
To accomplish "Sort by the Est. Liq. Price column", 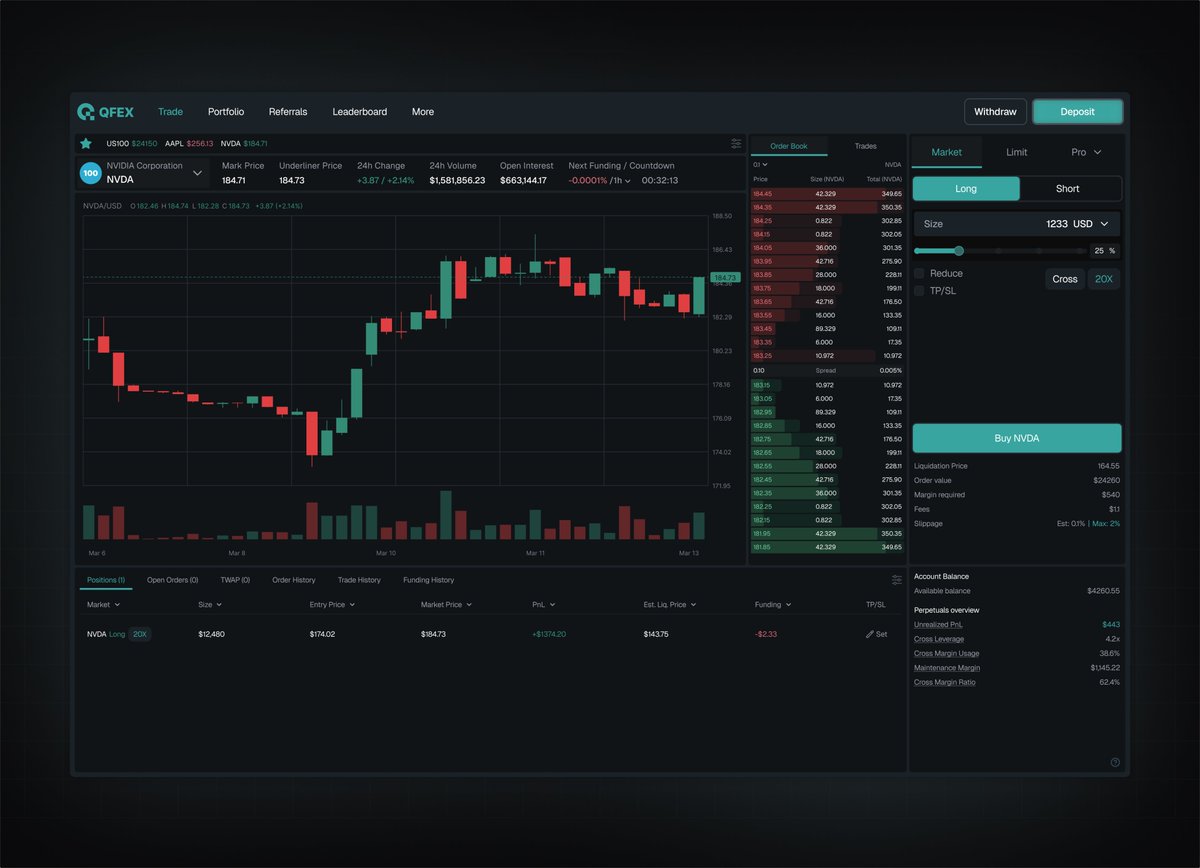I will tap(670, 605).
